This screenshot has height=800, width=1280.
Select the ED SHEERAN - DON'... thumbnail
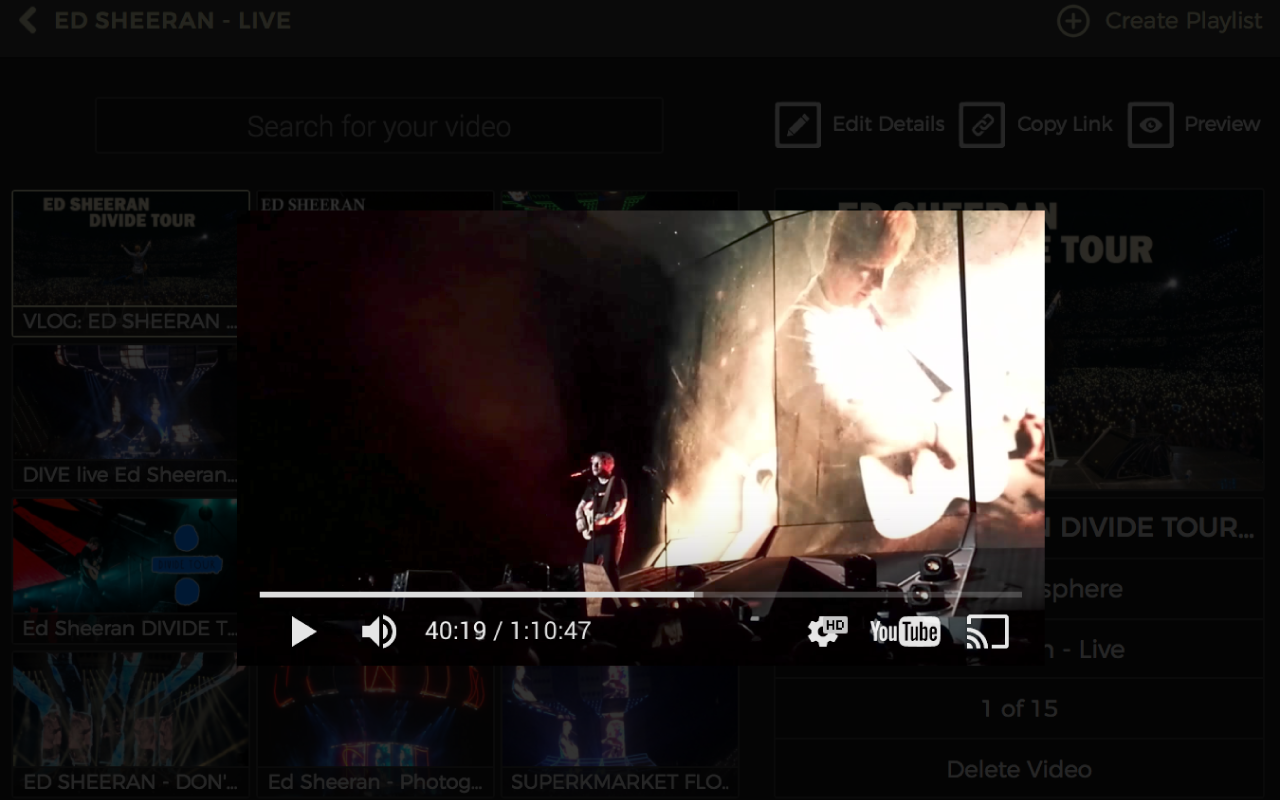(x=131, y=724)
